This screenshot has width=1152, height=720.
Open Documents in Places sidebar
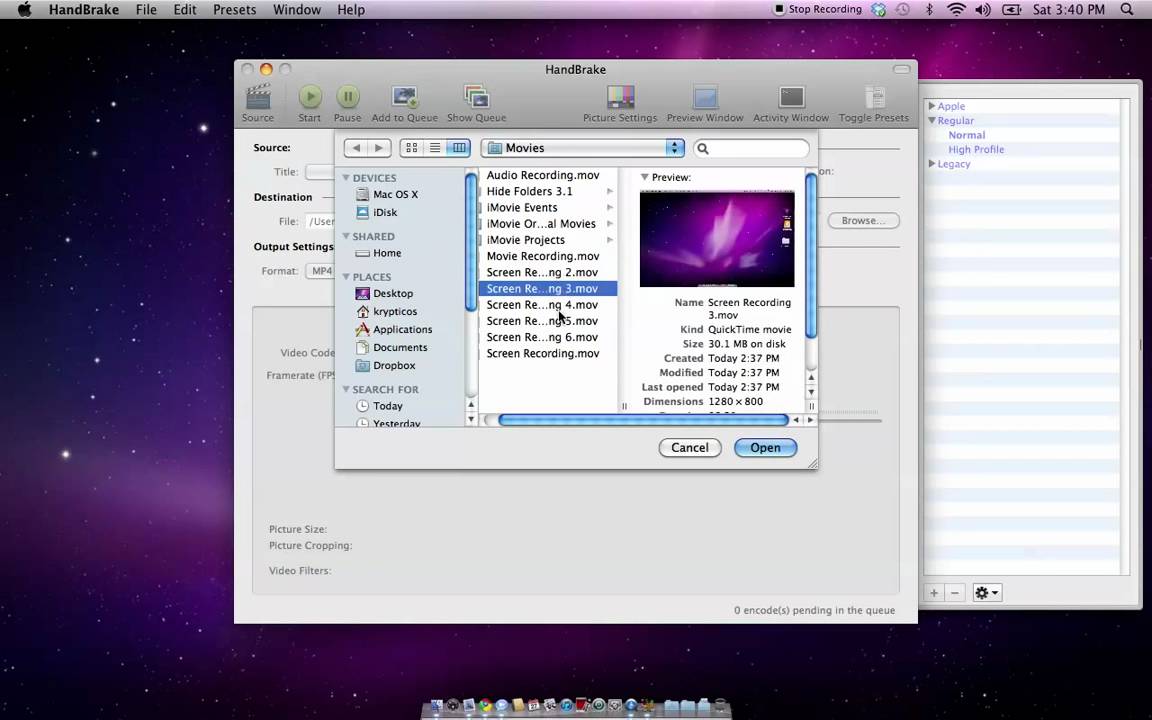pyautogui.click(x=392, y=348)
